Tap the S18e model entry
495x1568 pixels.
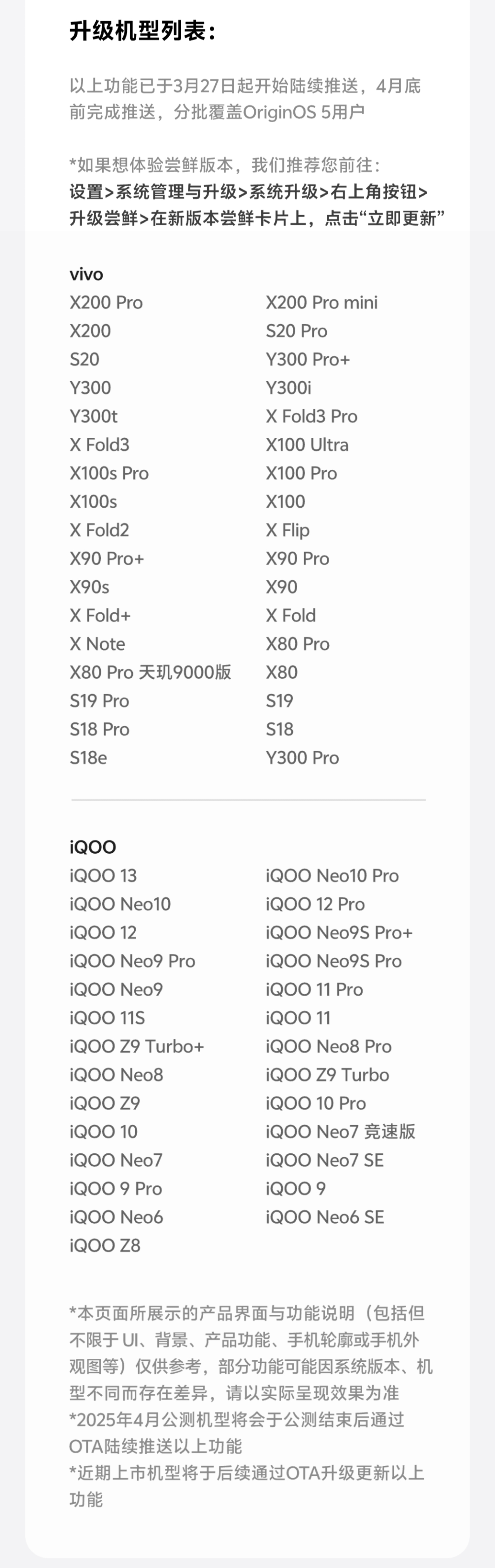pos(88,758)
